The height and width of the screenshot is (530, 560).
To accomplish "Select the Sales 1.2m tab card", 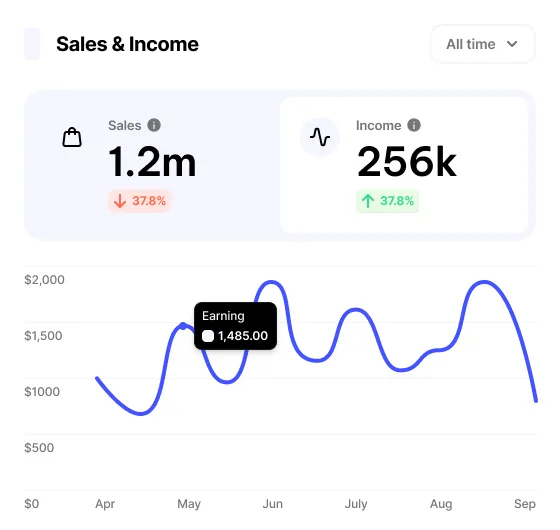I will [153, 165].
